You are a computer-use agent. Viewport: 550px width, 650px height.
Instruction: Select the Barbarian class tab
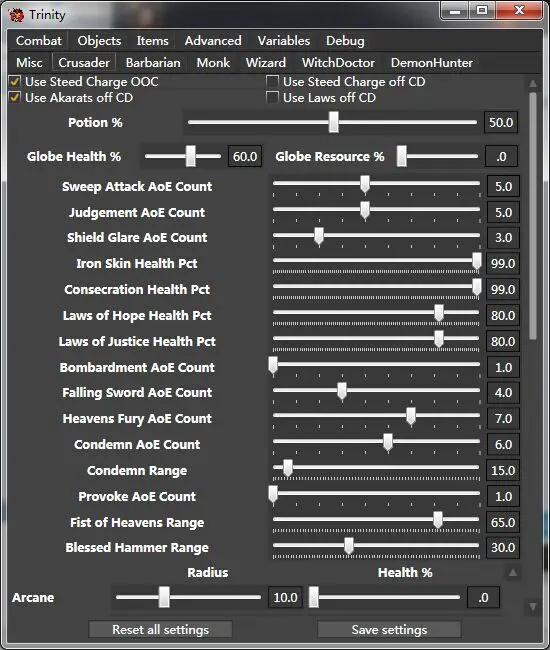pos(153,63)
